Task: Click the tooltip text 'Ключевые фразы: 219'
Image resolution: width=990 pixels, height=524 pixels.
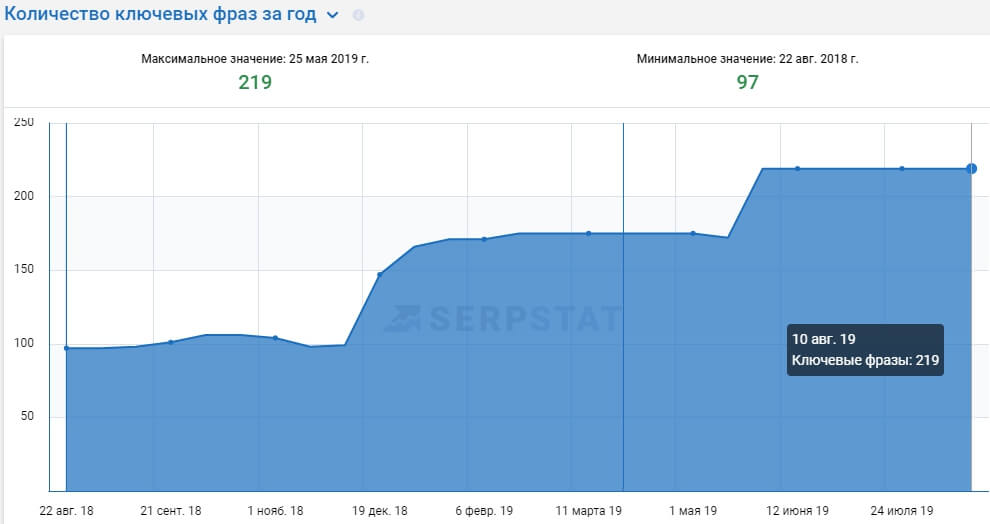Action: click(866, 360)
